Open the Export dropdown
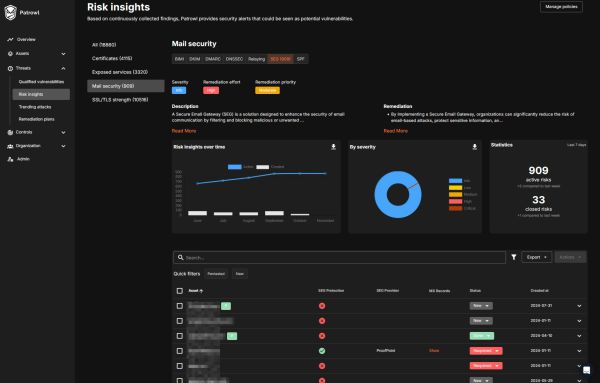This screenshot has width=600, height=383. tap(536, 257)
